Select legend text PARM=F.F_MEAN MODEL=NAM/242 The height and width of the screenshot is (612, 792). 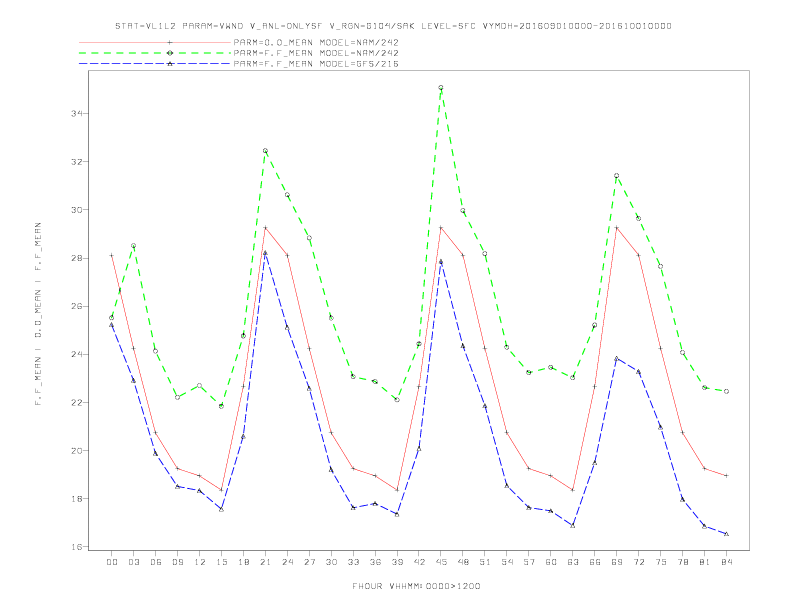pyautogui.click(x=316, y=53)
